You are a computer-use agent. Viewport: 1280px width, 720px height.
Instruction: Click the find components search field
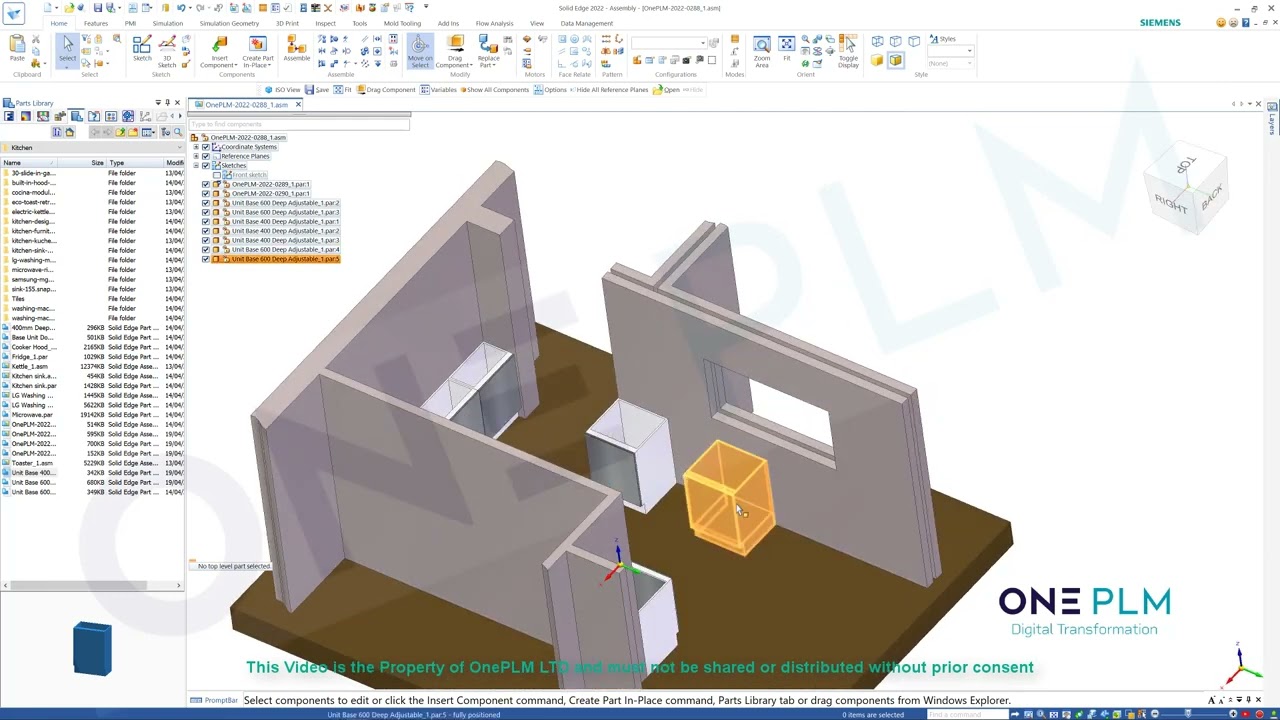point(299,124)
